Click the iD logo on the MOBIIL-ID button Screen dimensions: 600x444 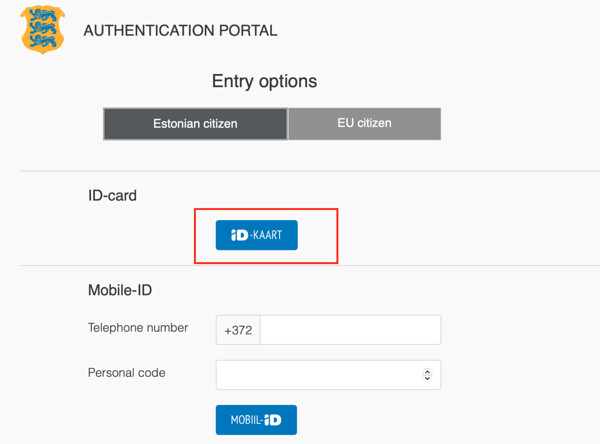pyautogui.click(x=273, y=420)
